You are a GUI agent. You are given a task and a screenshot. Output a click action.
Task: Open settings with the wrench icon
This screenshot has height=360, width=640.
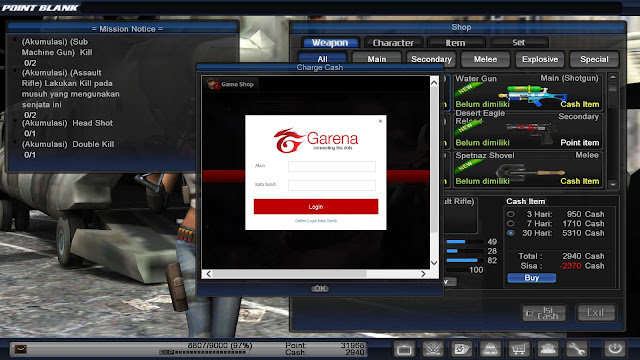576,349
